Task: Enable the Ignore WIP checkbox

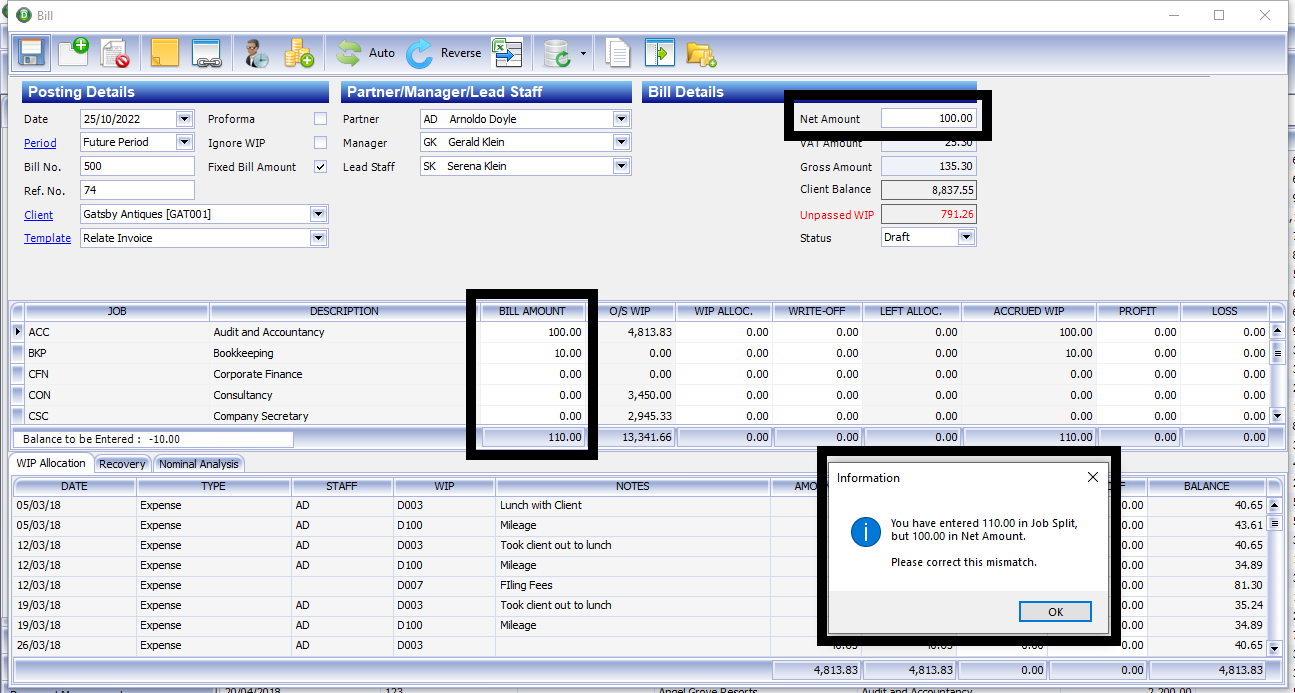Action: tap(320, 143)
